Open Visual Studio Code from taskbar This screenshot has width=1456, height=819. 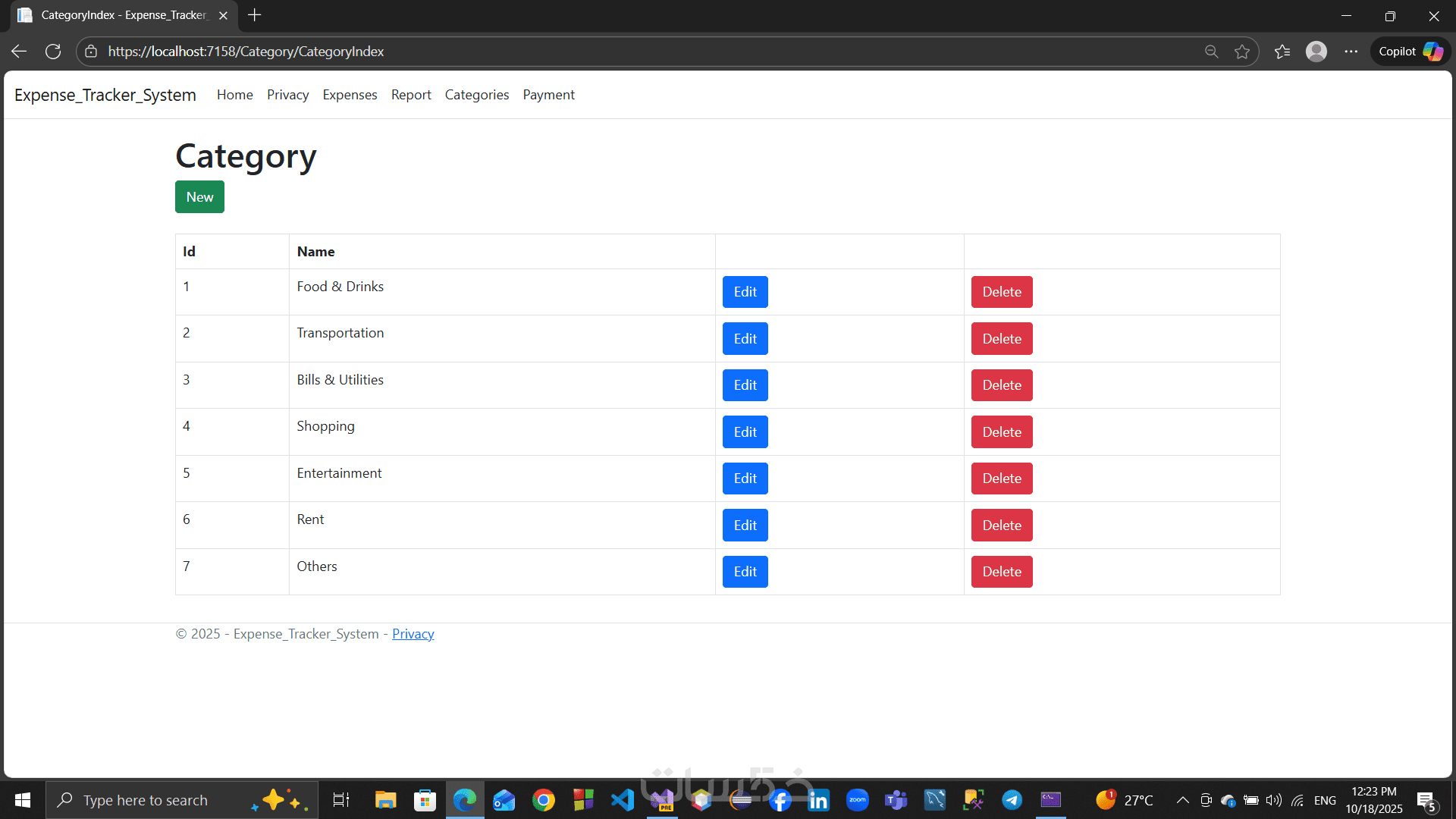tap(623, 800)
